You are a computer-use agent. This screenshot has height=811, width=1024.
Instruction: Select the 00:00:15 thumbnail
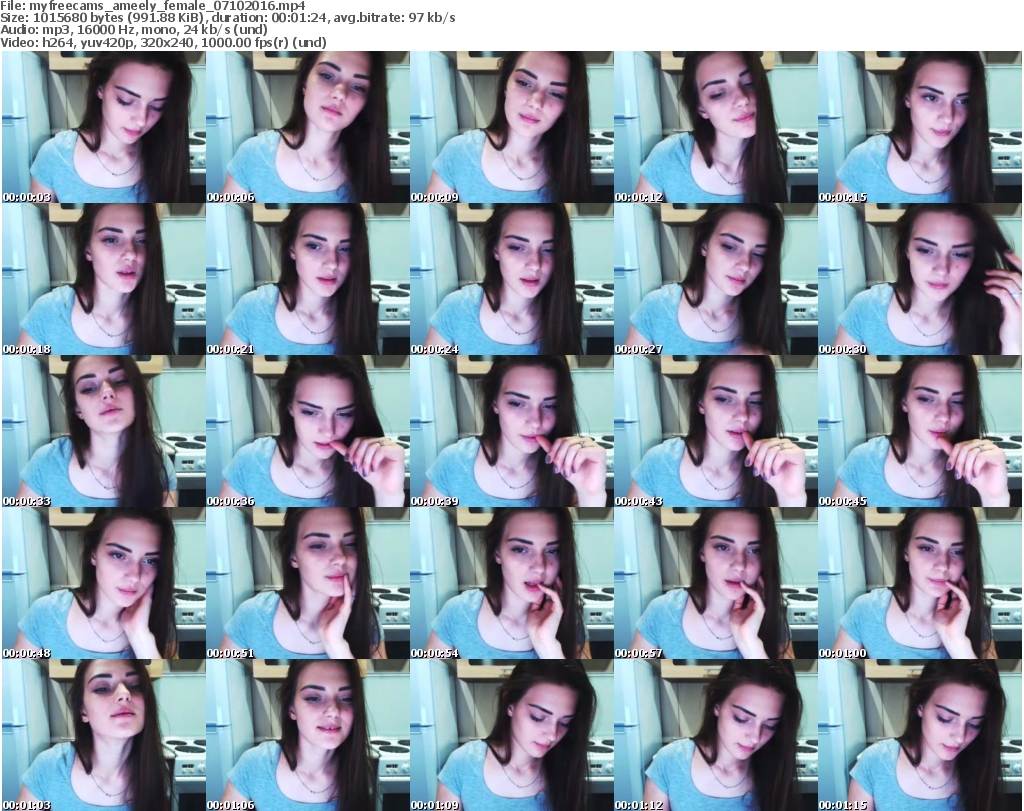click(920, 127)
